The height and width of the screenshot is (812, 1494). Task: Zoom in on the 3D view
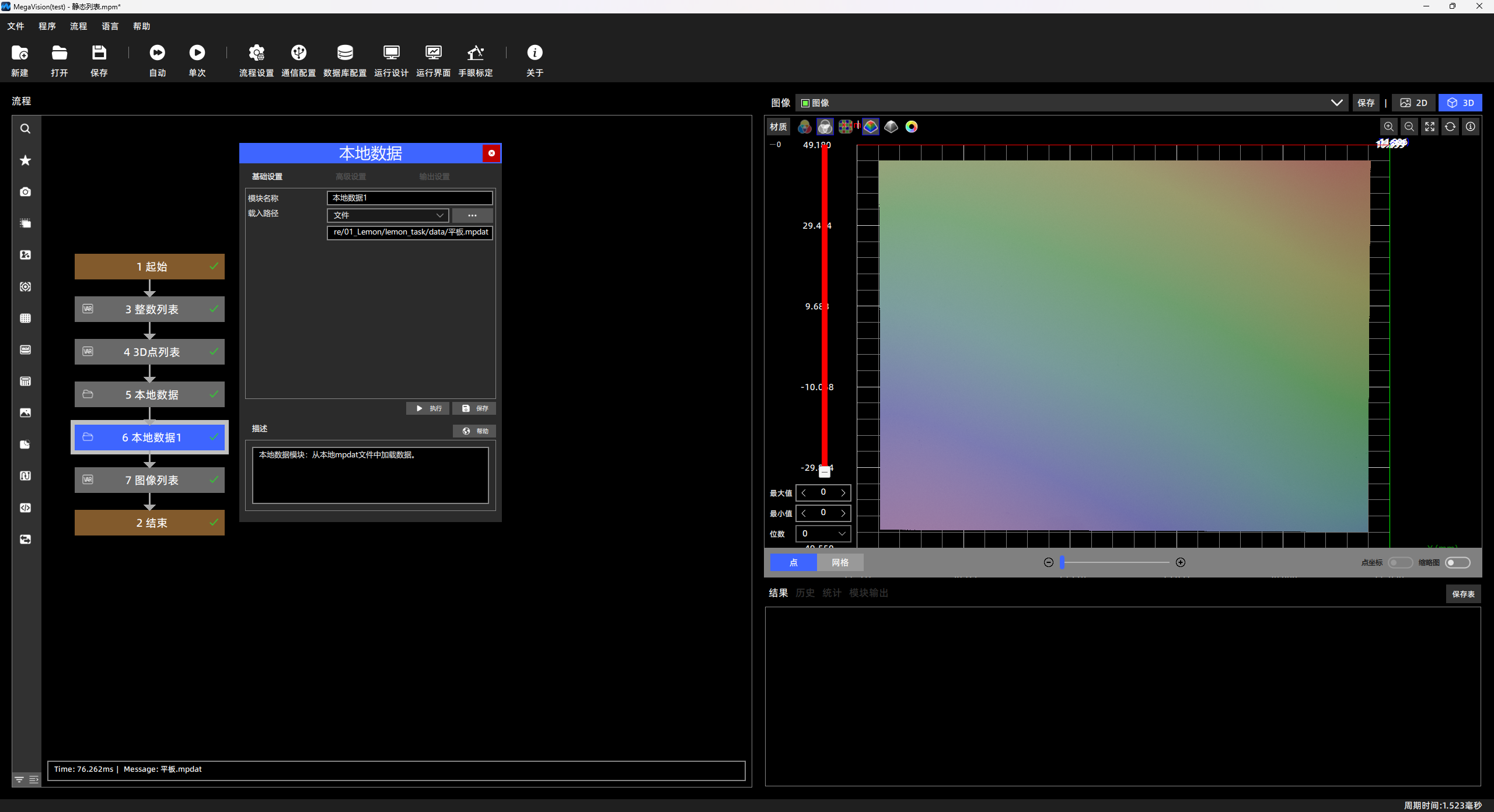click(x=1389, y=127)
